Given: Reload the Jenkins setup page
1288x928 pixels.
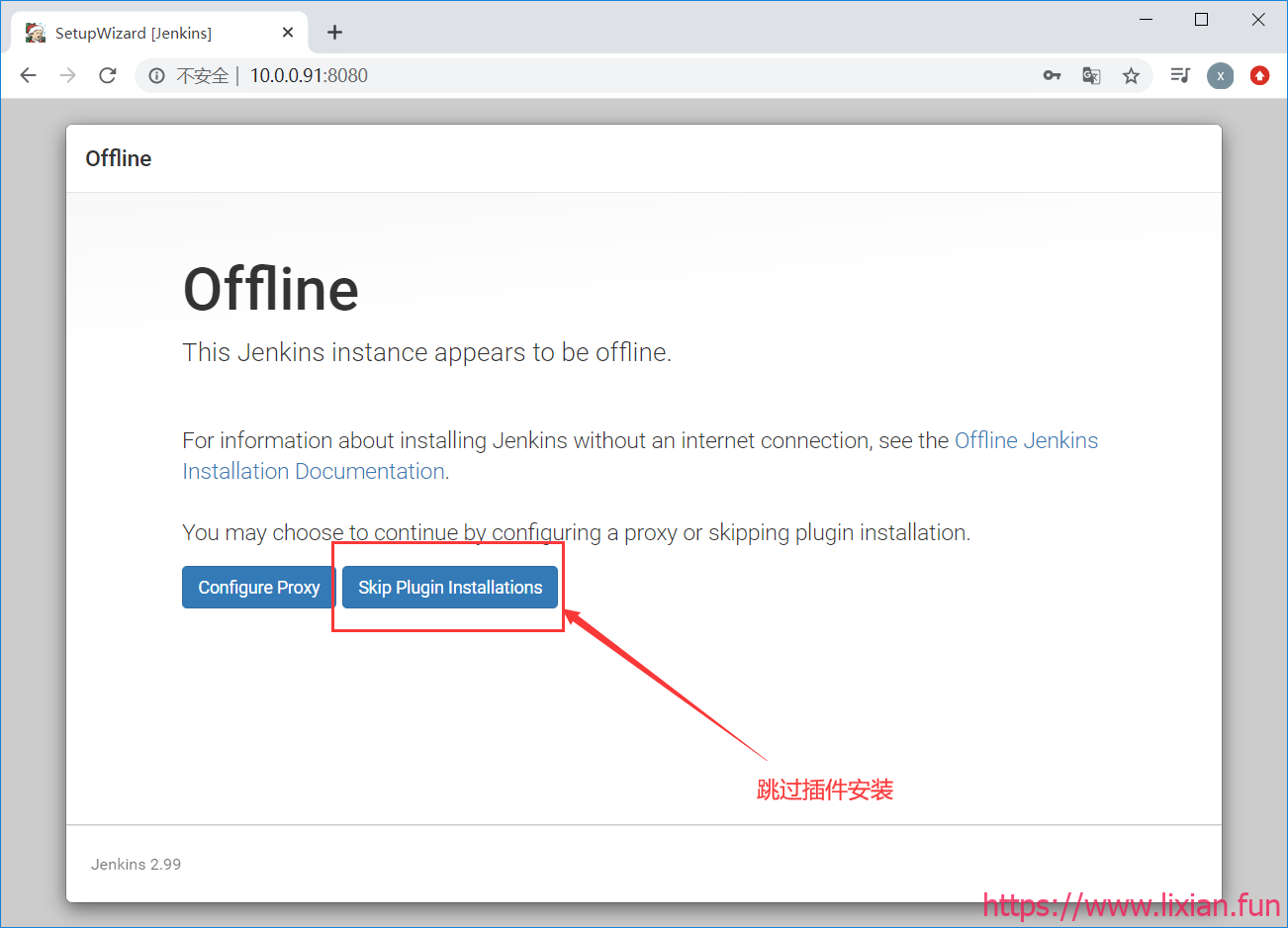Looking at the screenshot, I should tap(108, 75).
